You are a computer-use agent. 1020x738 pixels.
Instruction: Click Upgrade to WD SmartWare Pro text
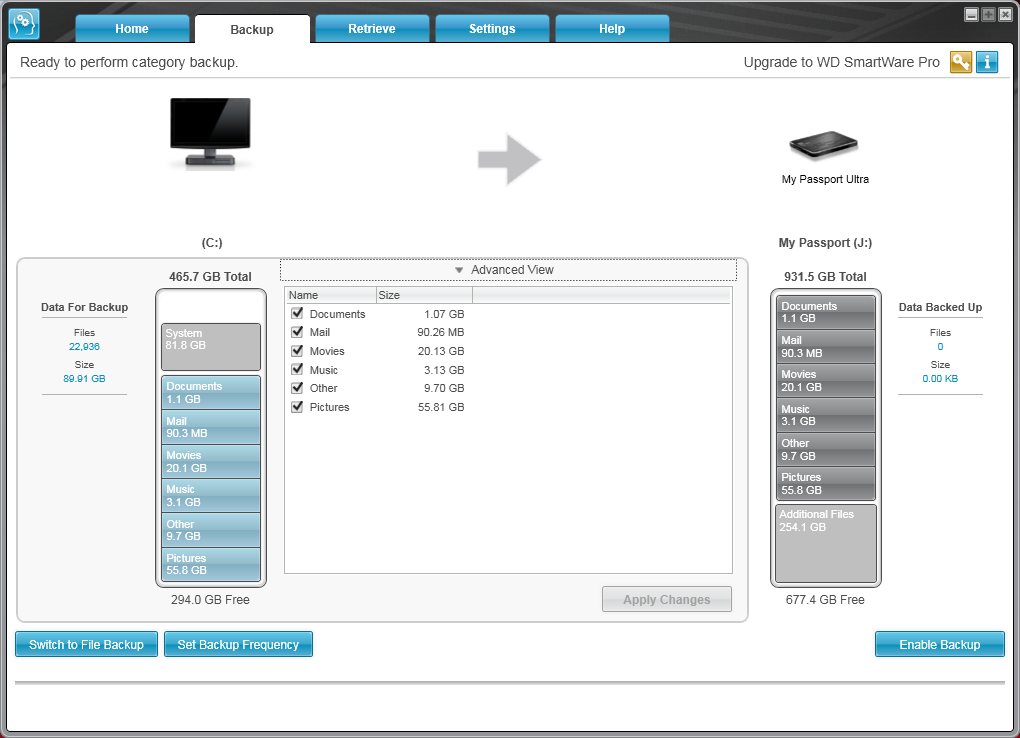click(842, 62)
